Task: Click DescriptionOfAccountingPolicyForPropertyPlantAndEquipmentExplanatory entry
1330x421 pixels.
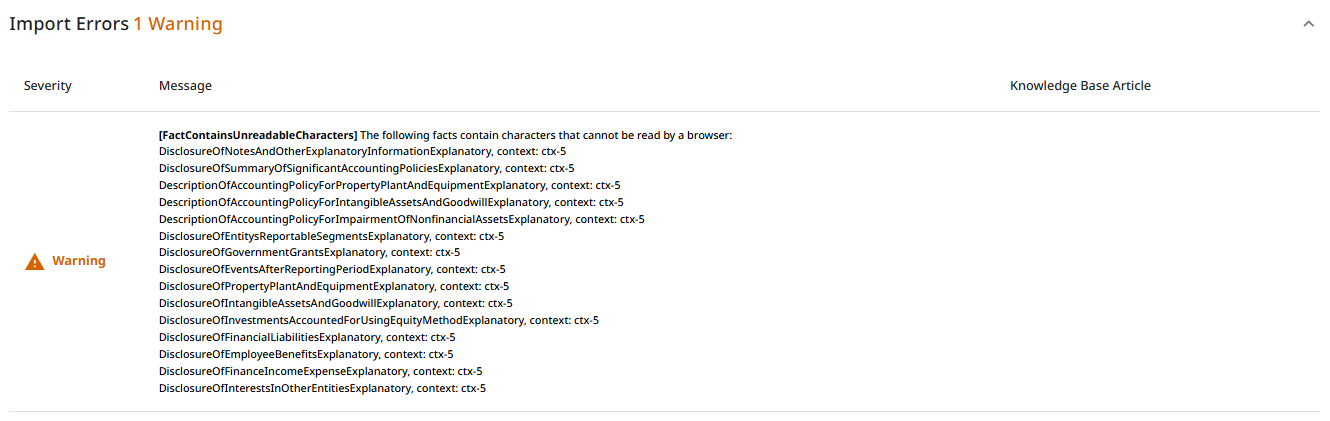Action: click(x=389, y=186)
